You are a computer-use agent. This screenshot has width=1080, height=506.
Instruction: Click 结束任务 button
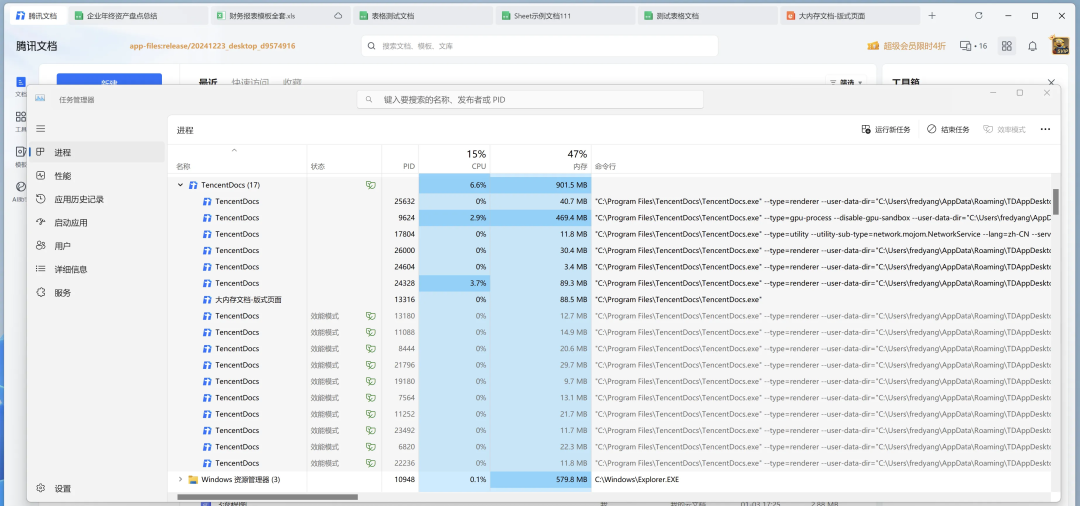(x=948, y=129)
